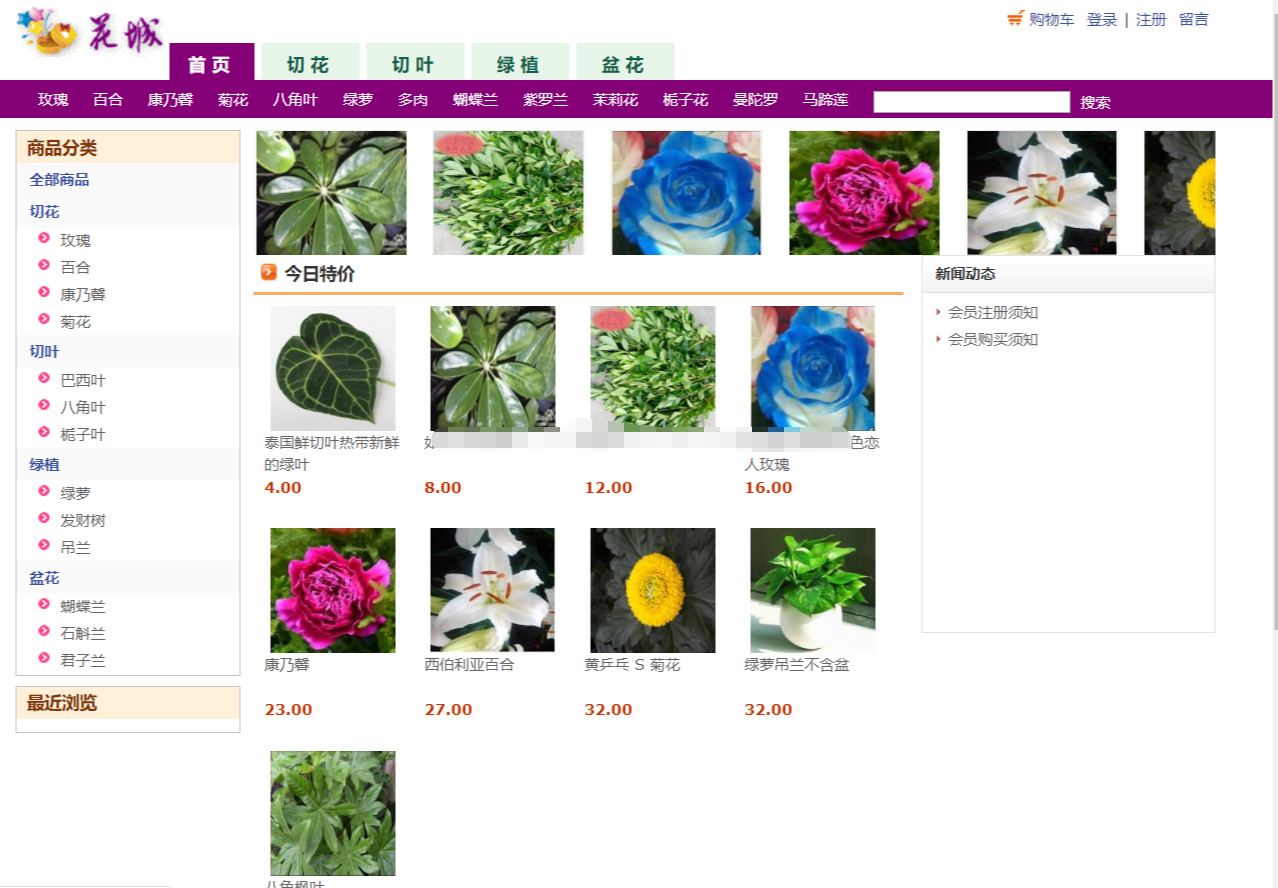The image size is (1278, 888).
Task: Click the 搜索 search button
Action: [x=1095, y=102]
